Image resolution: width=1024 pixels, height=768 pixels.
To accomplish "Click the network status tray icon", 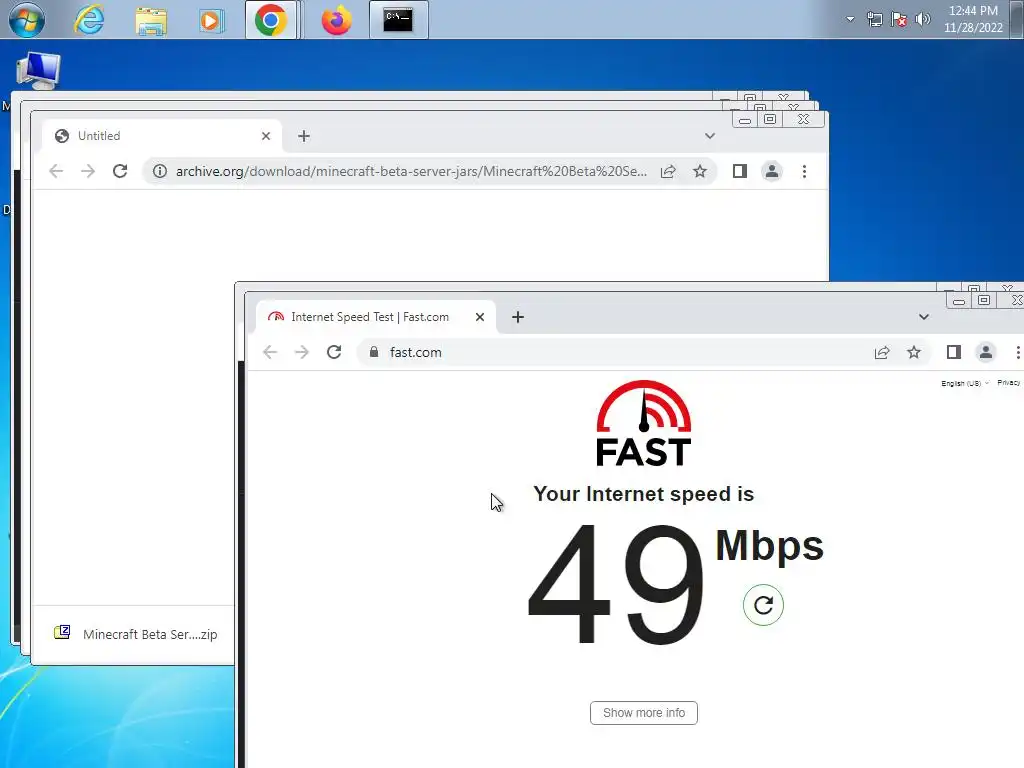I will (874, 20).
